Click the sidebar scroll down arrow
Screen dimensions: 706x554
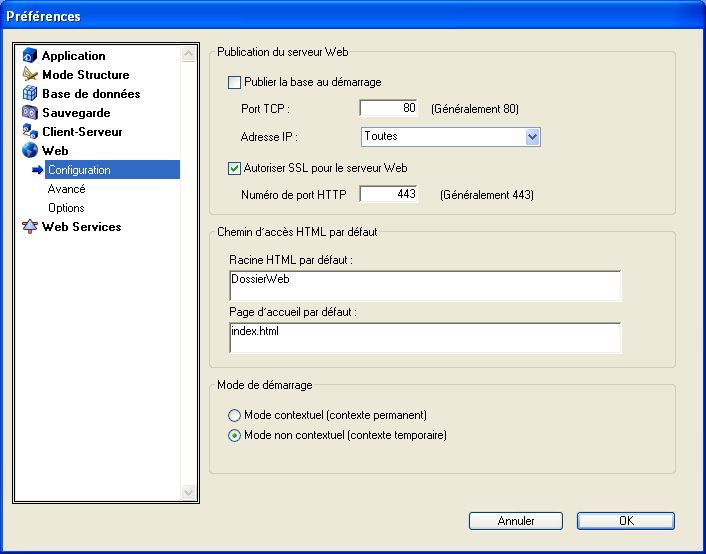[x=189, y=492]
